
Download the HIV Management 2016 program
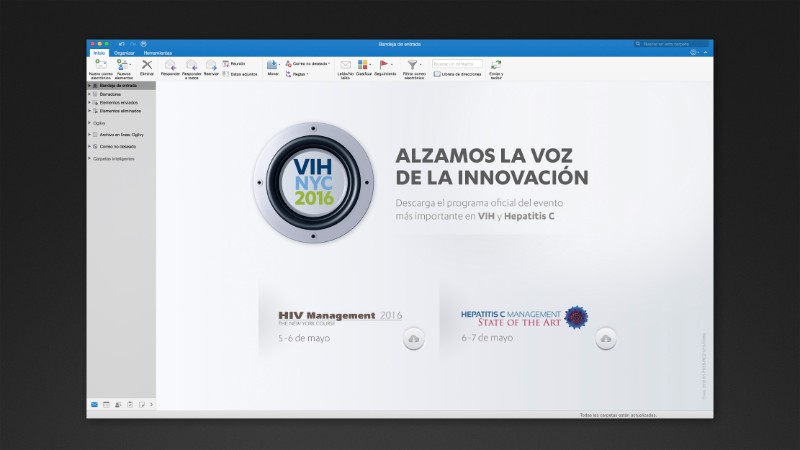pos(414,339)
